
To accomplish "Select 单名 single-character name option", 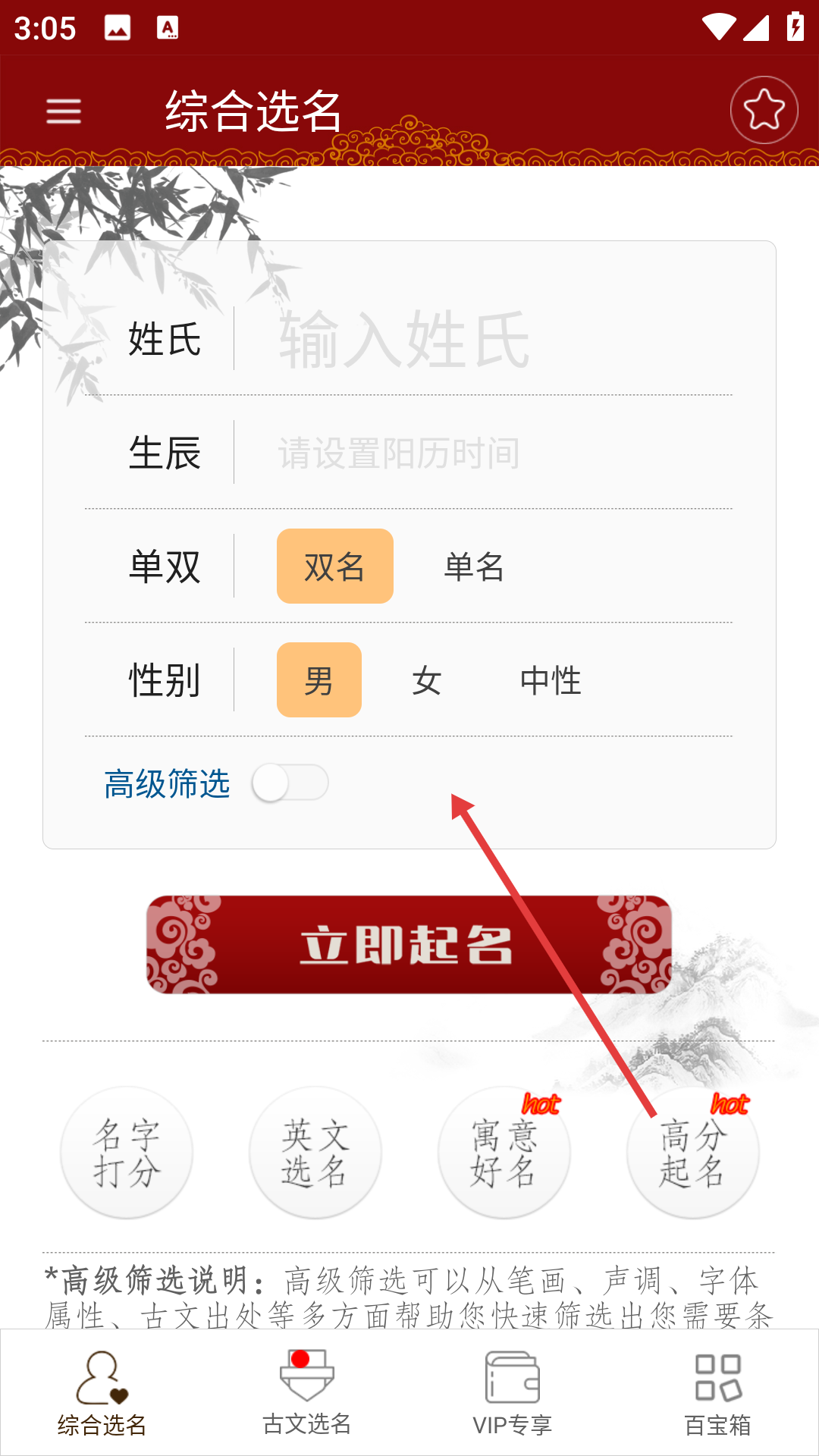I will 474,566.
